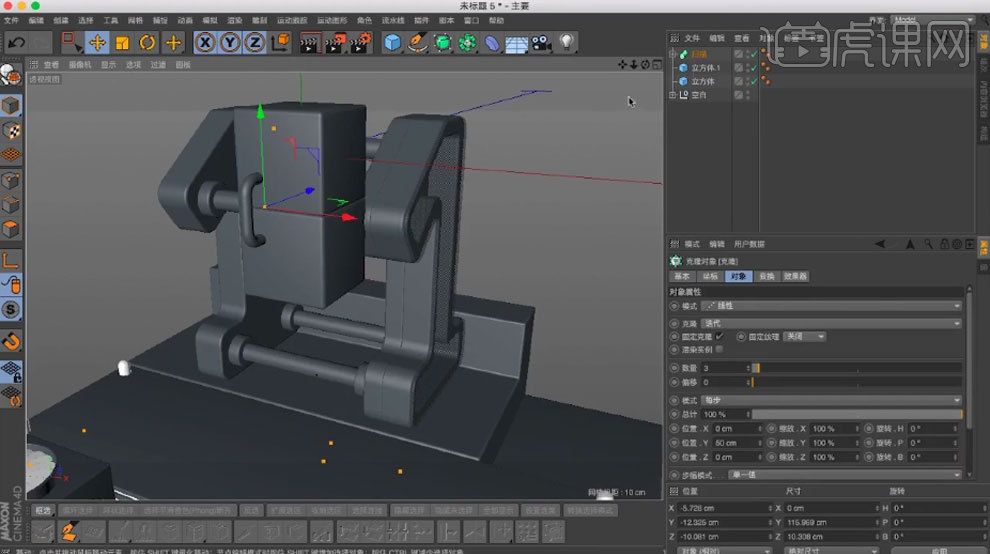Open the 克隆 dropdown set to 迭代
This screenshot has width=990, height=554.
pos(830,323)
